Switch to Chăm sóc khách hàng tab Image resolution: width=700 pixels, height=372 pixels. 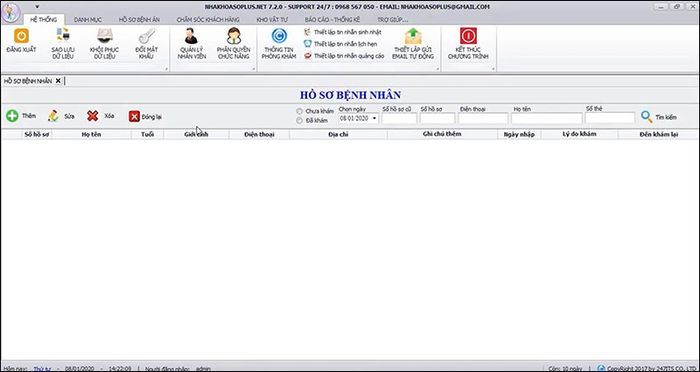(208, 20)
